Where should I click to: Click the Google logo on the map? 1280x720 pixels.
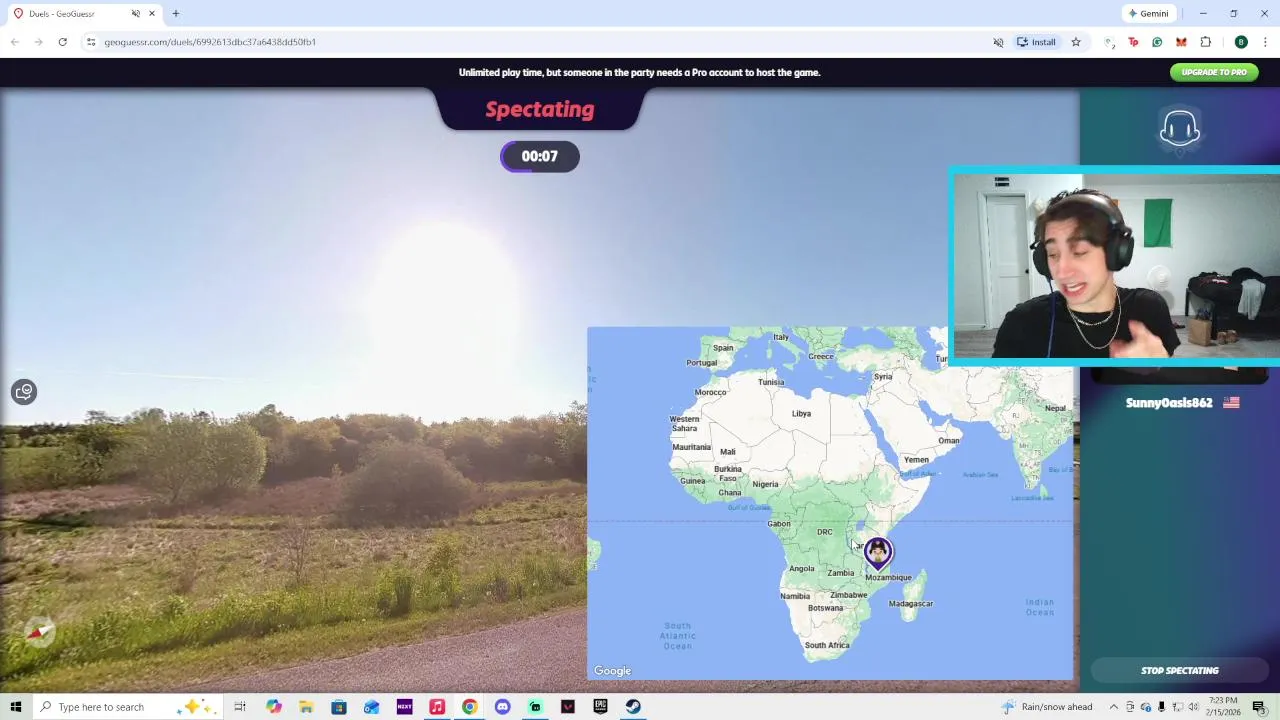[612, 671]
